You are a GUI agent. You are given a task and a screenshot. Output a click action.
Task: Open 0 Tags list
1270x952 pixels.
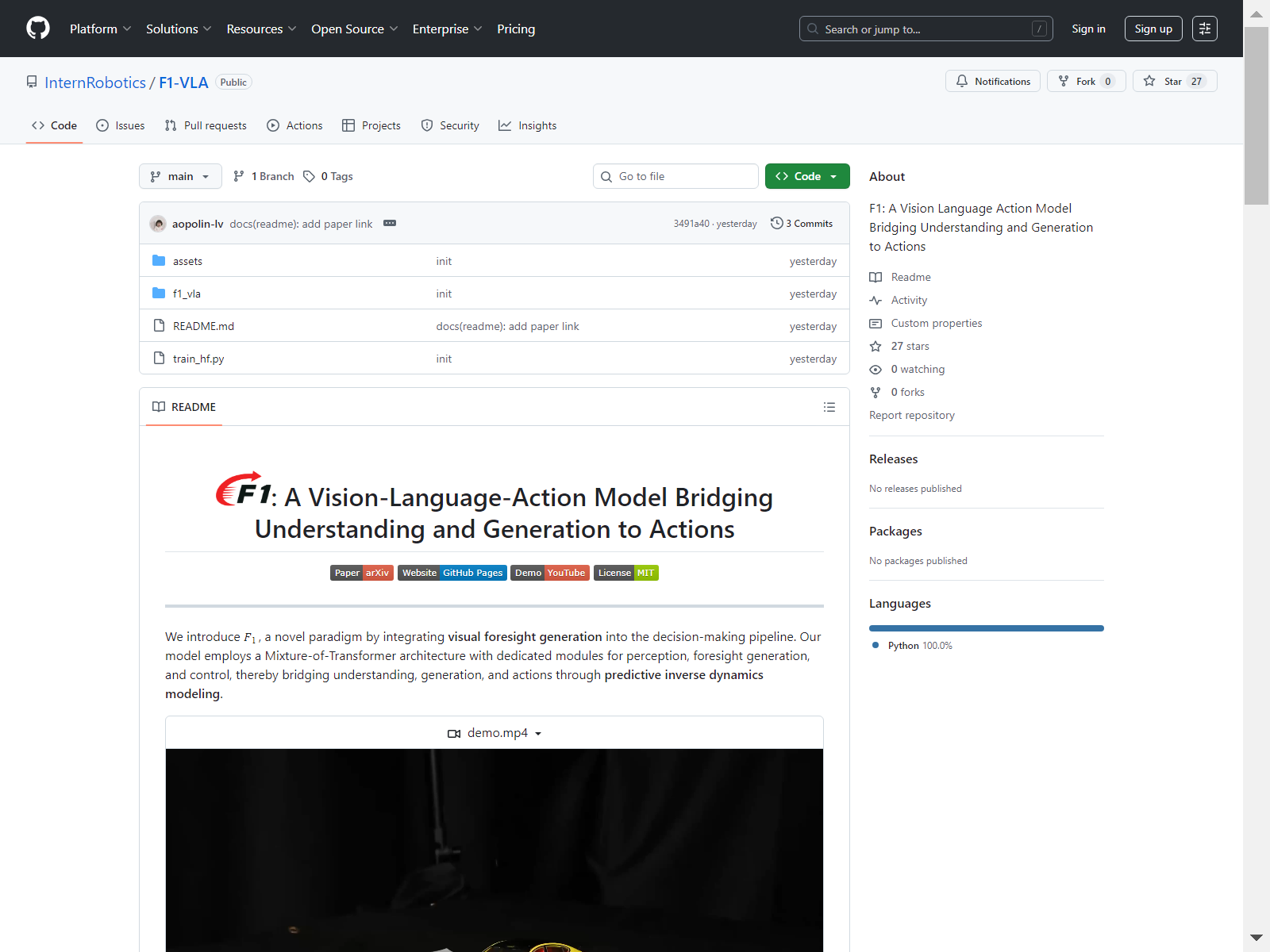328,176
